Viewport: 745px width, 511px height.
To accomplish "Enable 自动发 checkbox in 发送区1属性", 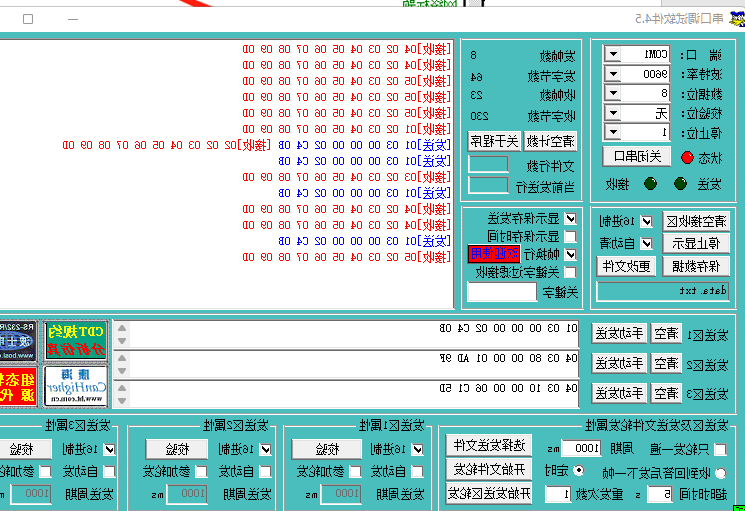I will (x=418, y=472).
